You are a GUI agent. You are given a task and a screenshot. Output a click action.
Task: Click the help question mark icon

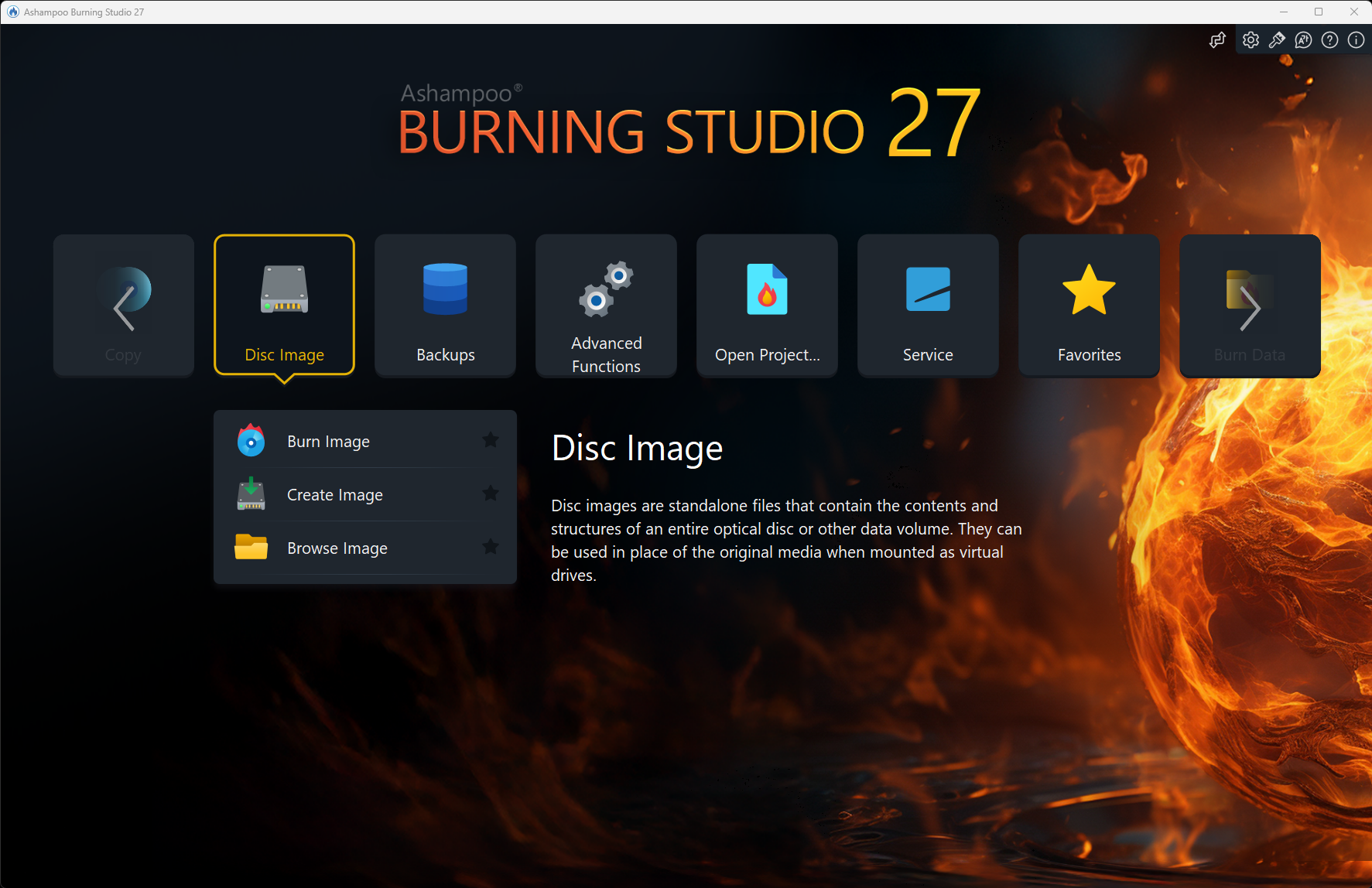click(1329, 39)
